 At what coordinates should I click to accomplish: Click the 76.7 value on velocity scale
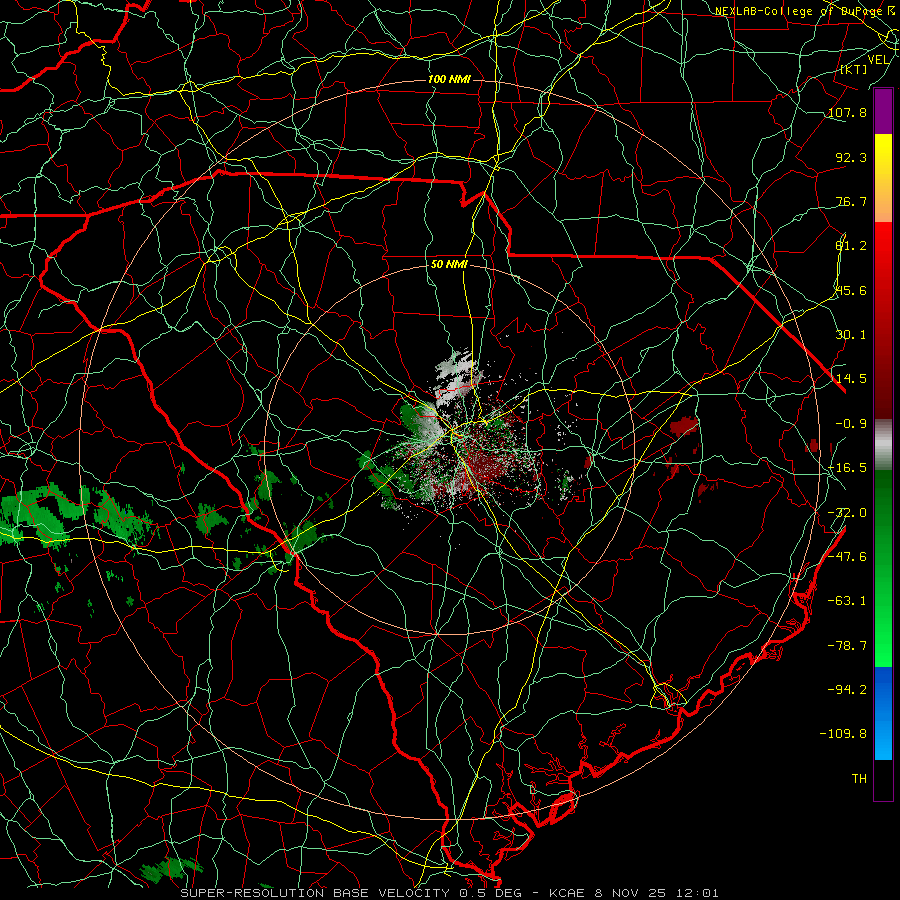851,201
